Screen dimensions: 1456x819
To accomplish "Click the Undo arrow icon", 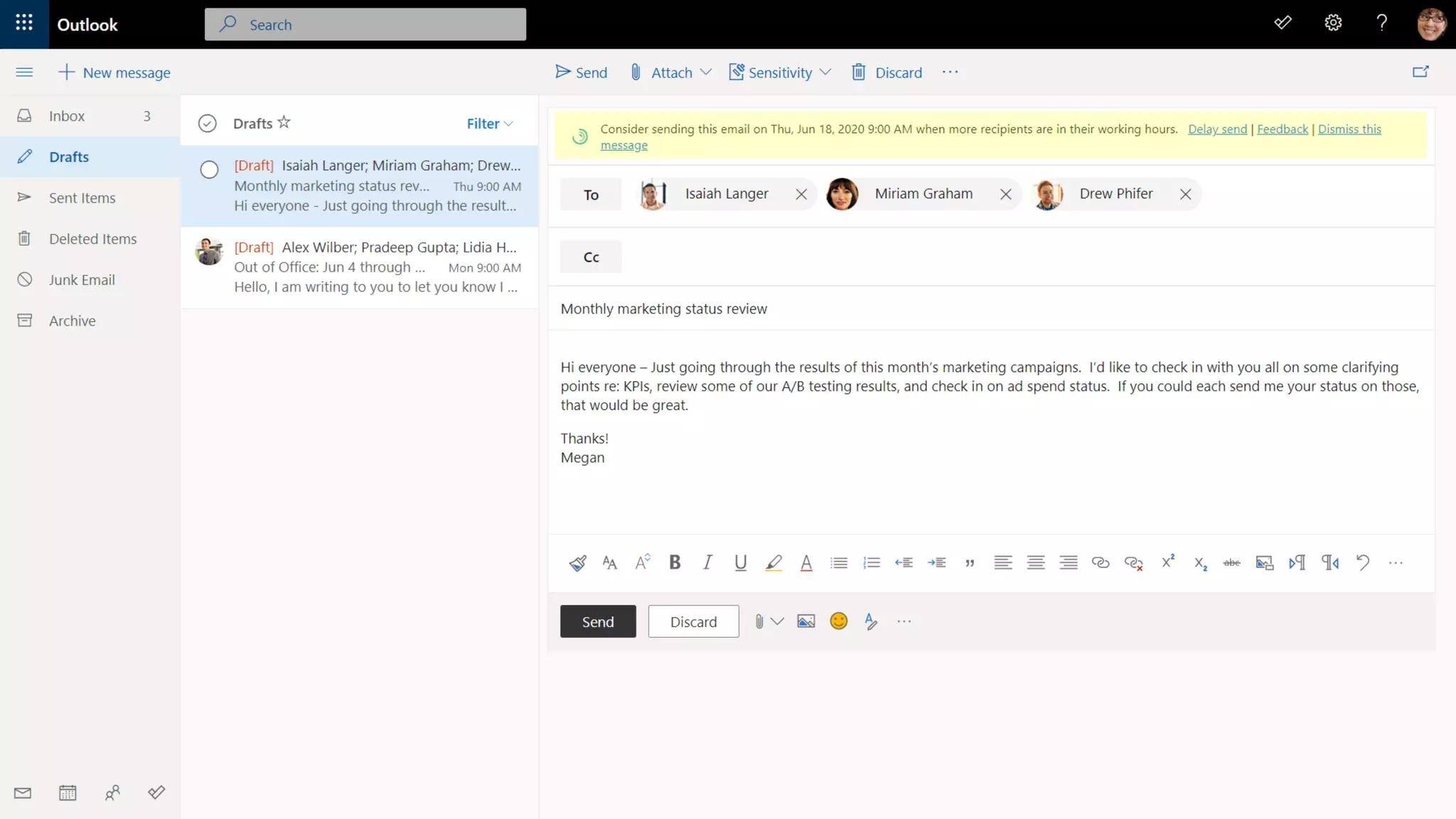I will (x=1362, y=563).
